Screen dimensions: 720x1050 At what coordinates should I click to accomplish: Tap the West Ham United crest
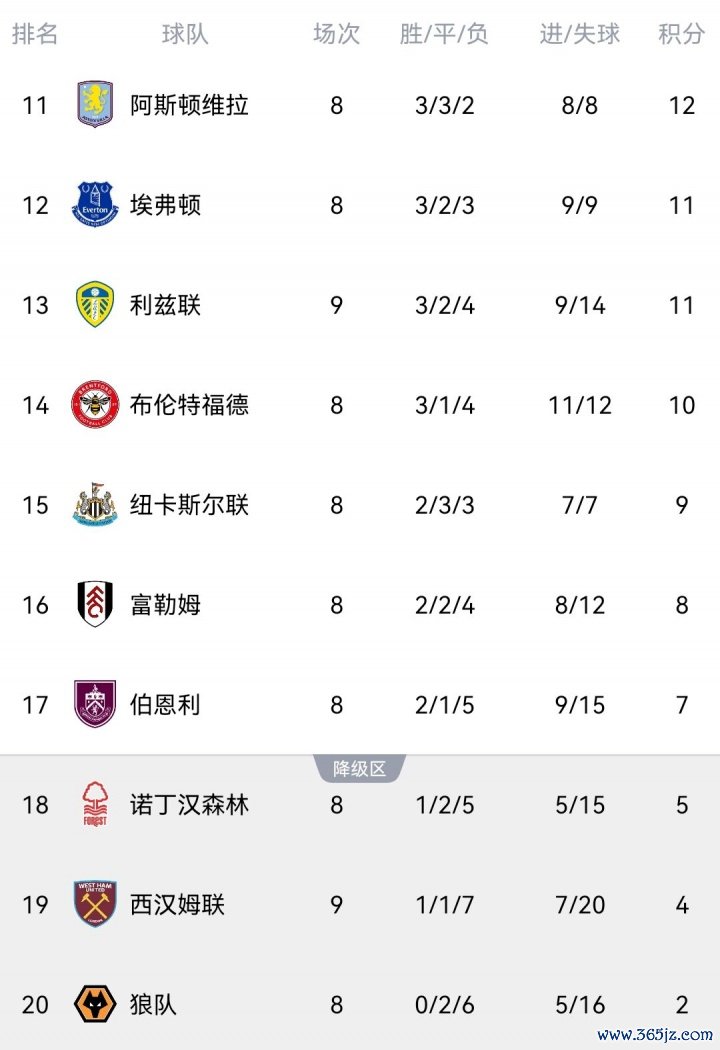(x=95, y=905)
